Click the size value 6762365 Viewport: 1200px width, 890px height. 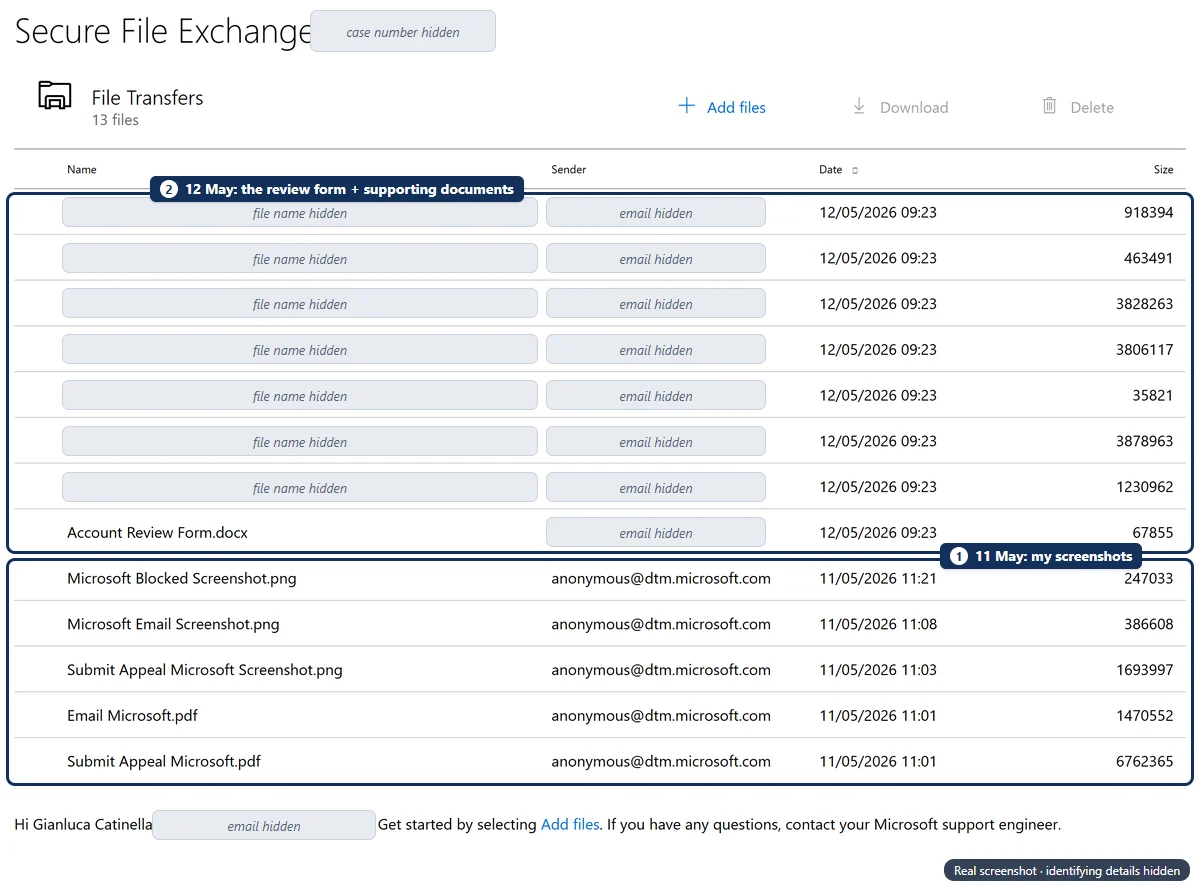pyautogui.click(x=1144, y=762)
